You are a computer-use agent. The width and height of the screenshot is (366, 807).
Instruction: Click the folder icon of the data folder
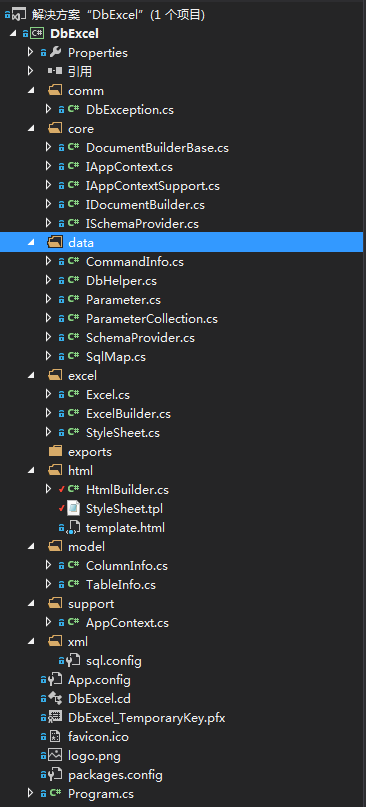coord(55,242)
